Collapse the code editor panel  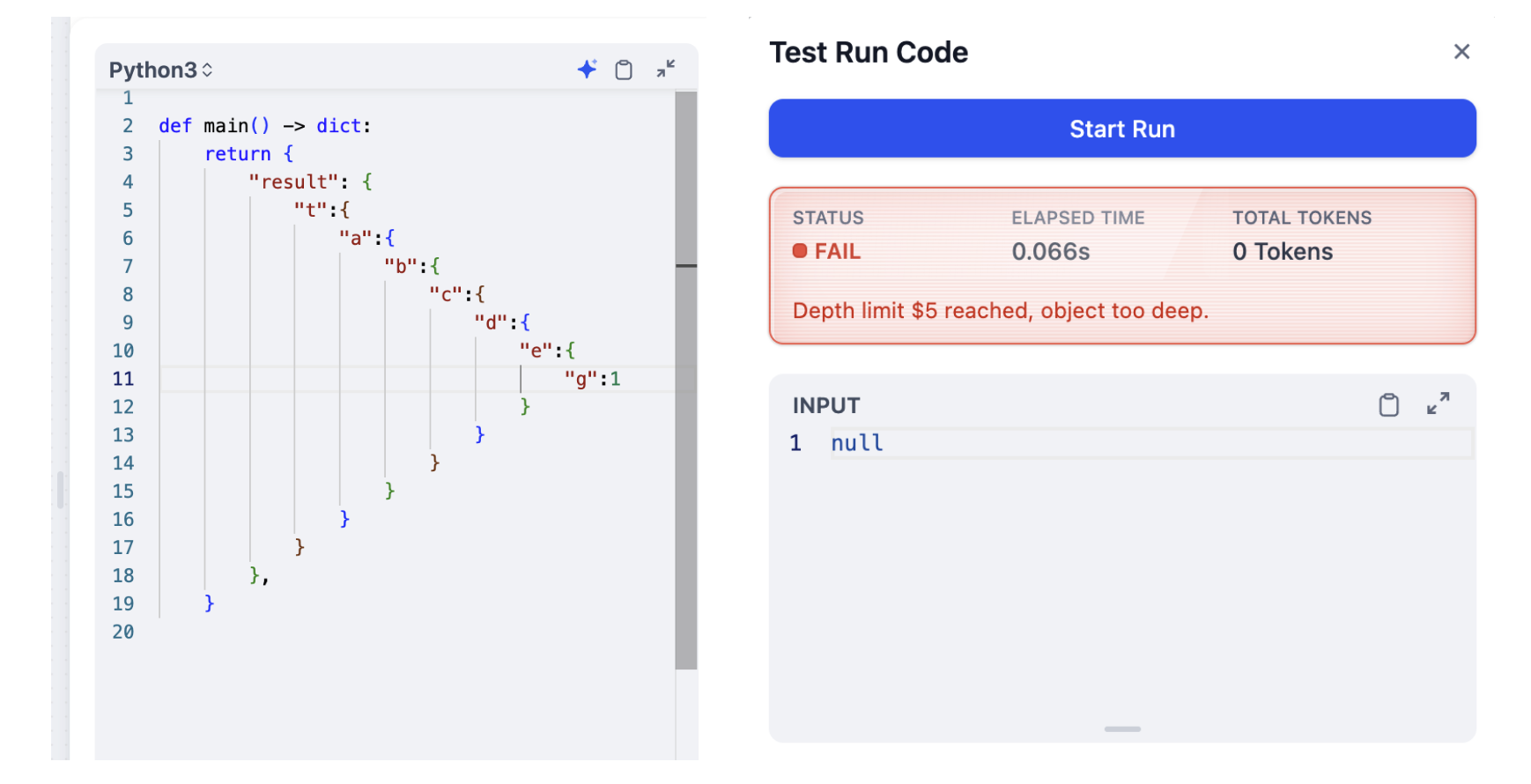click(666, 69)
